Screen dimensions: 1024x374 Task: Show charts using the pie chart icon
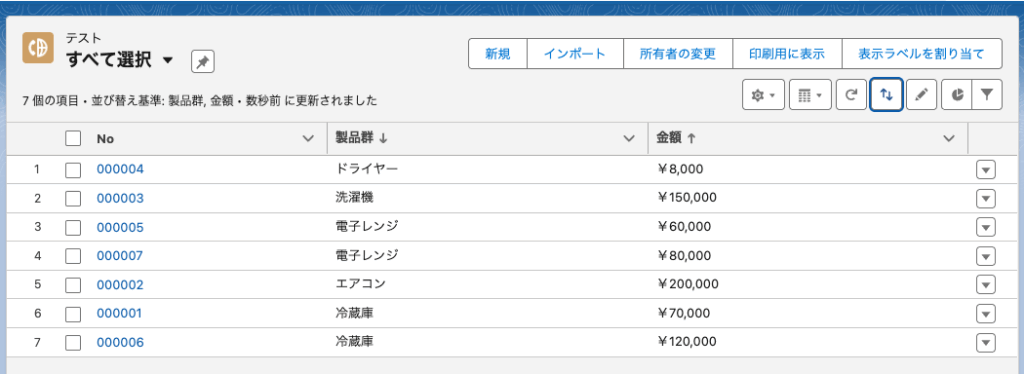pos(957,95)
